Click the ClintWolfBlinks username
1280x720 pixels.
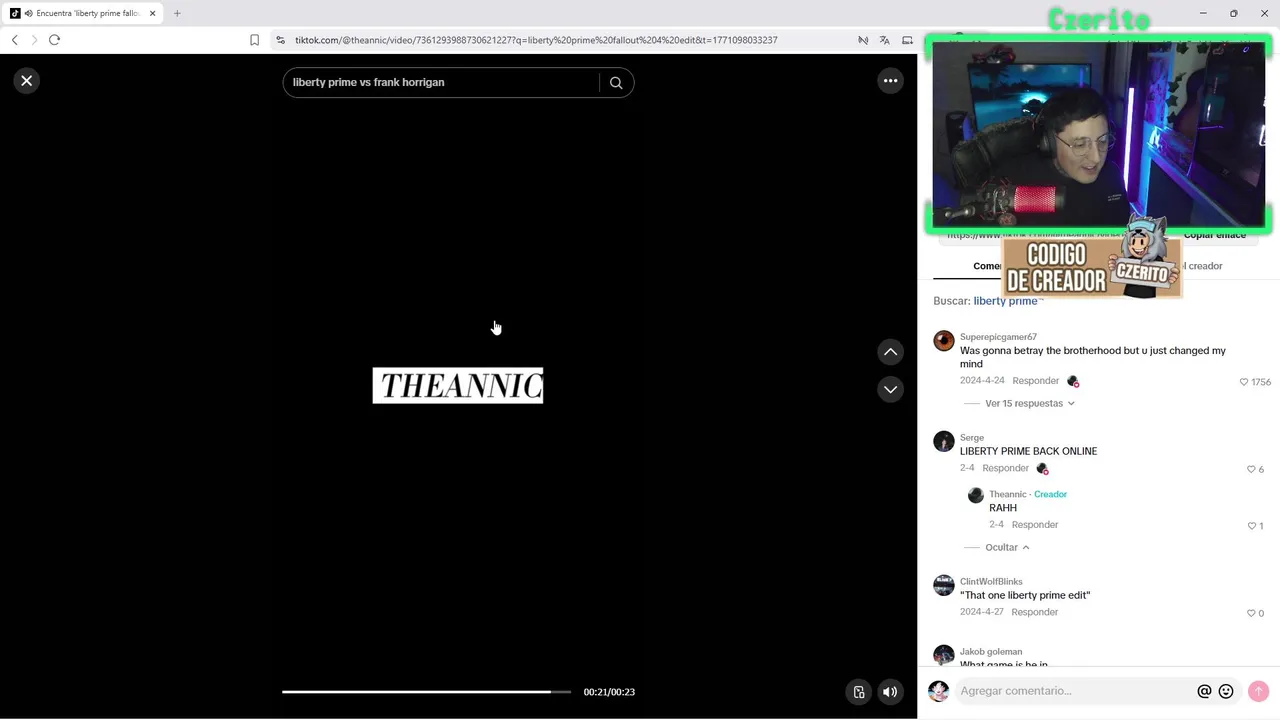(x=991, y=582)
